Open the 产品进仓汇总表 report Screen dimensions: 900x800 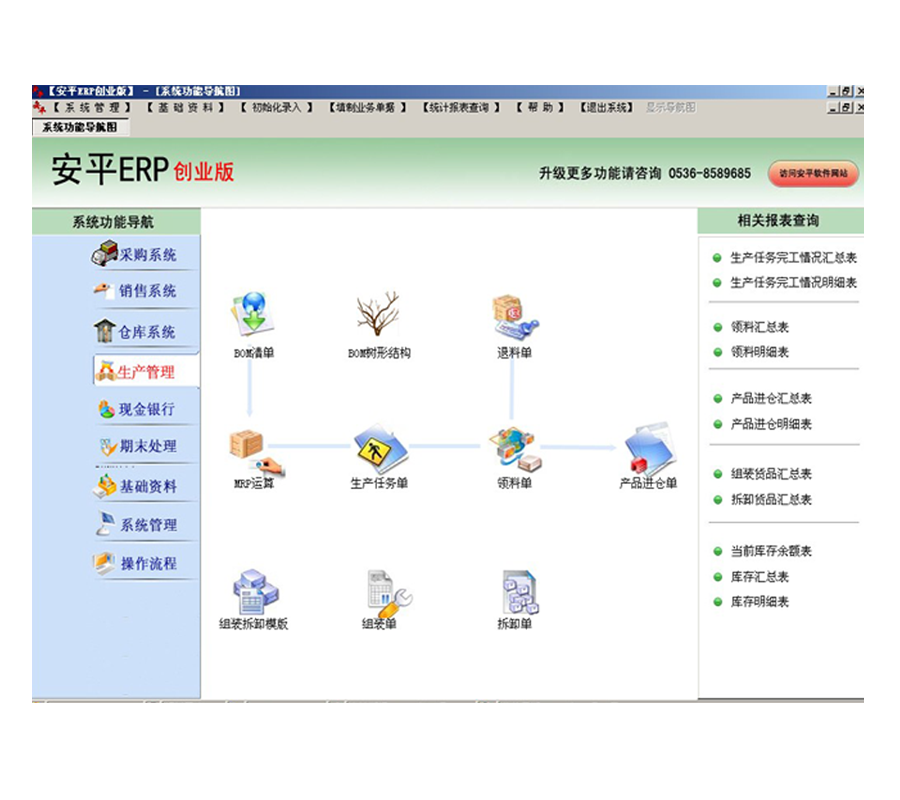pos(771,398)
